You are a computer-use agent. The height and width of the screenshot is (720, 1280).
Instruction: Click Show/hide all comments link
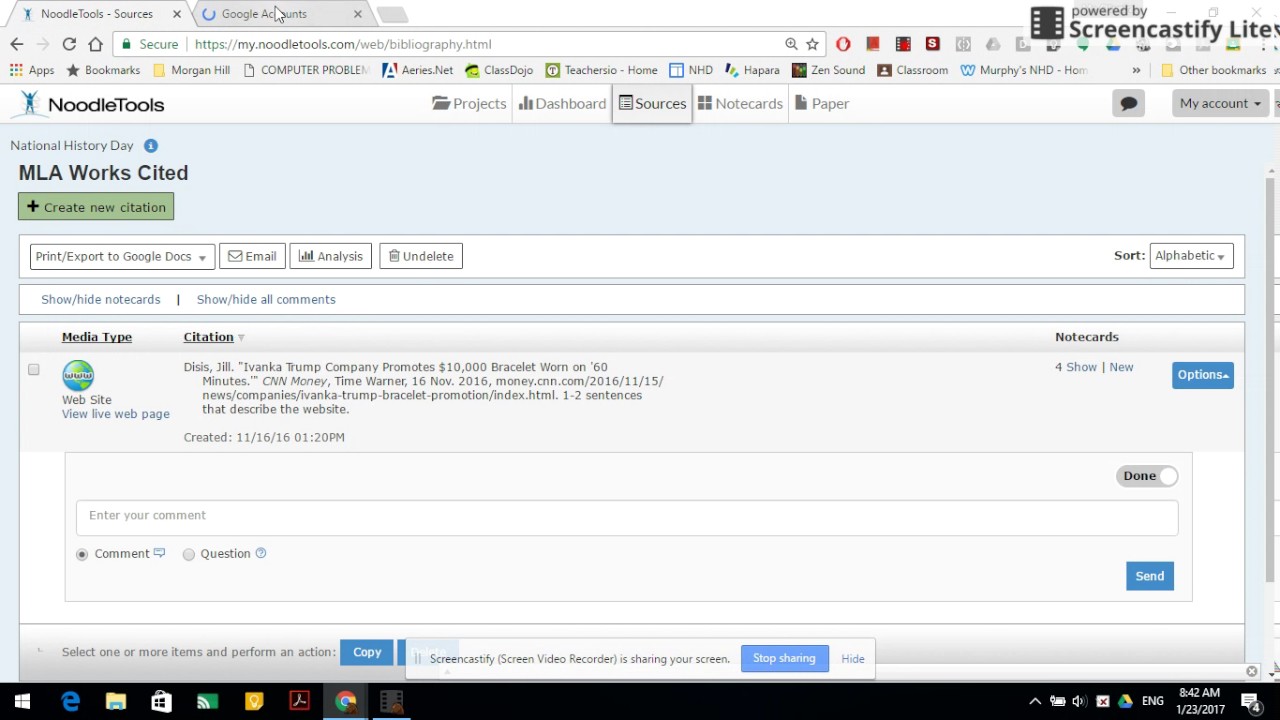click(x=266, y=299)
